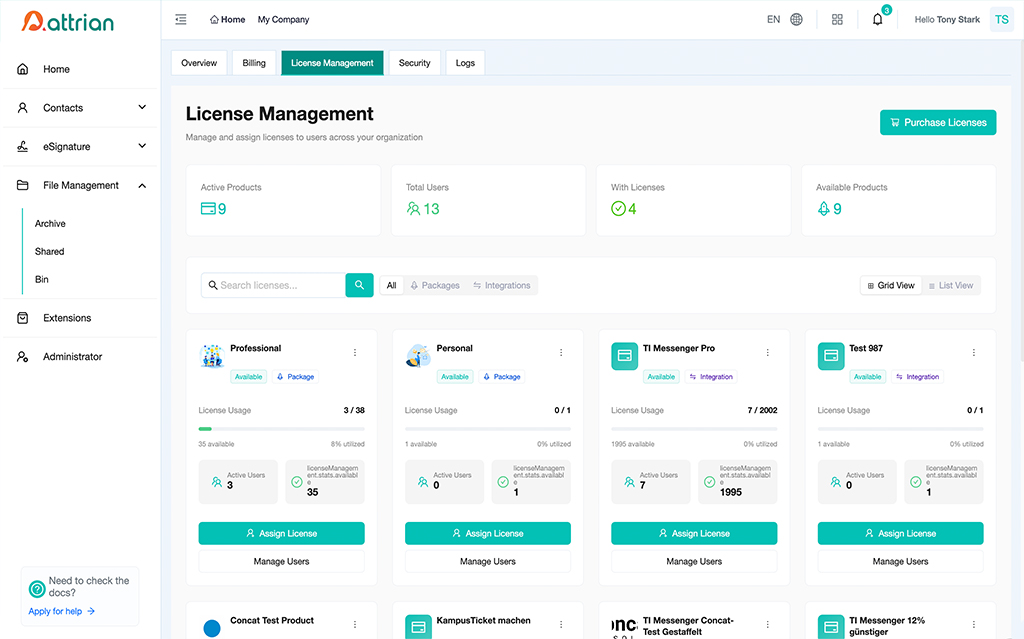This screenshot has height=639, width=1024.
Task: Click the magnifier search button
Action: tap(359, 285)
